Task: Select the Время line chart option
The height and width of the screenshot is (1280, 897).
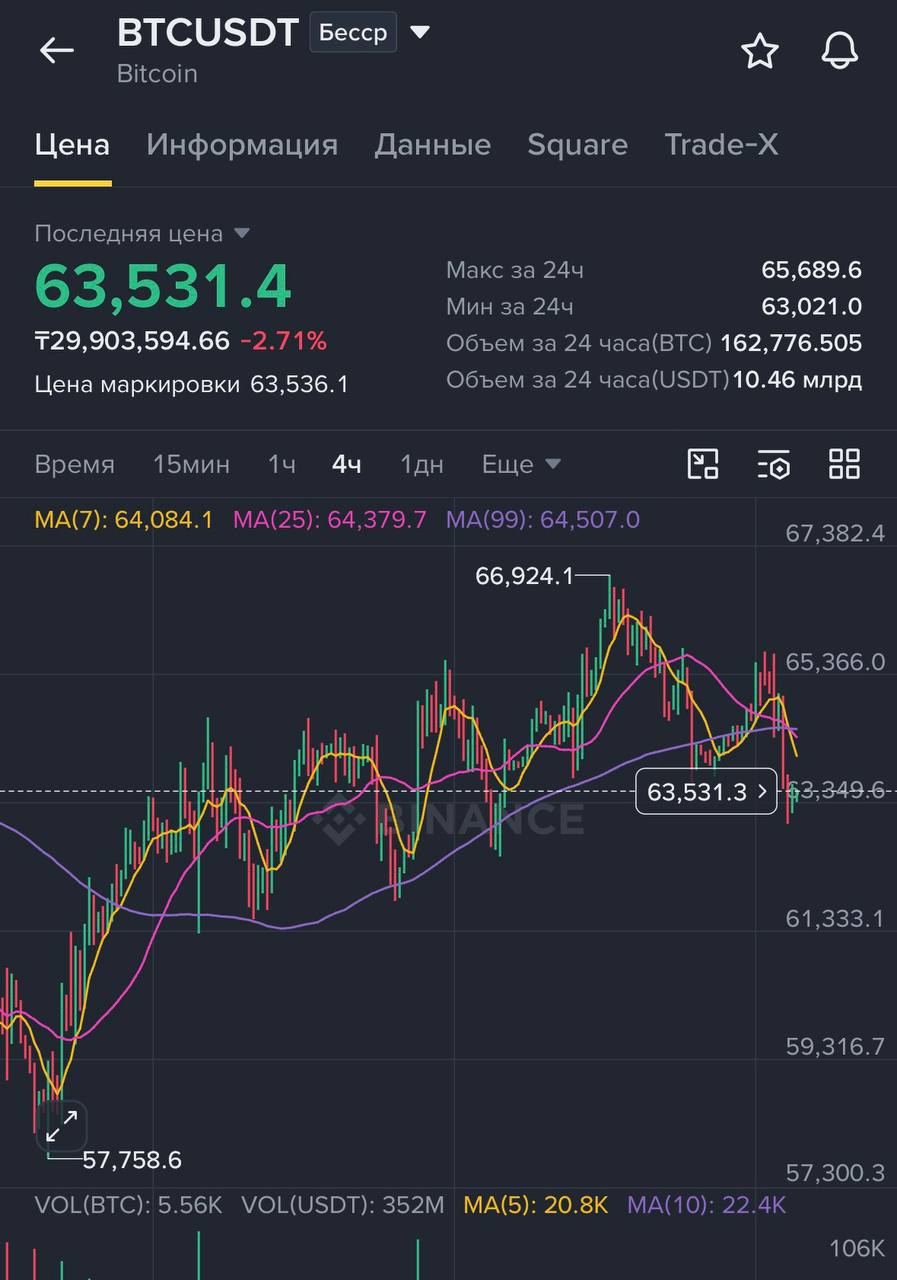Action: tap(74, 465)
